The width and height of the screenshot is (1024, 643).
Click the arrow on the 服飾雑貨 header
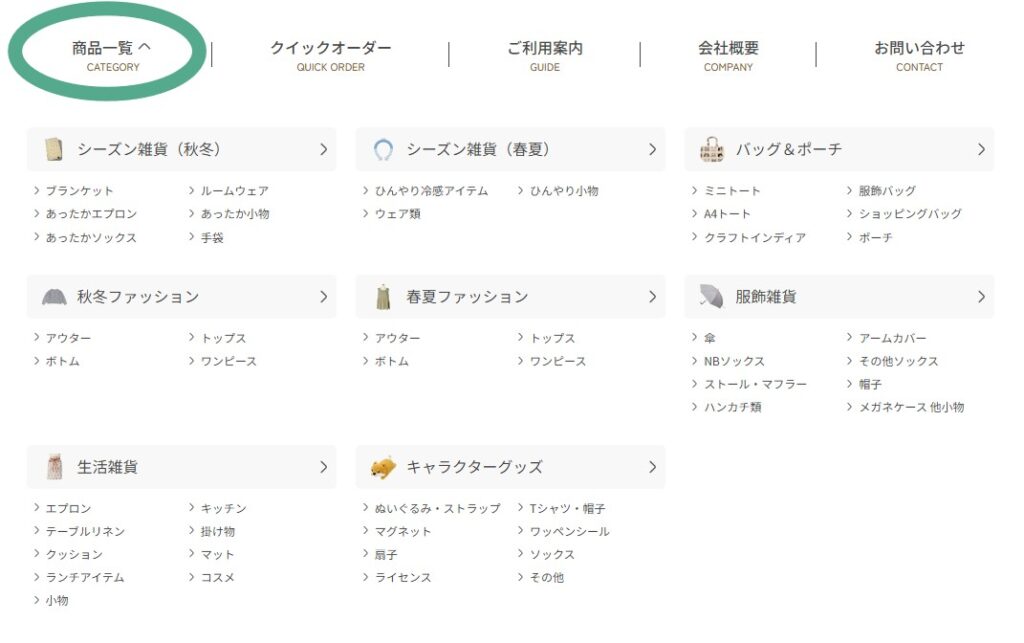point(981,297)
